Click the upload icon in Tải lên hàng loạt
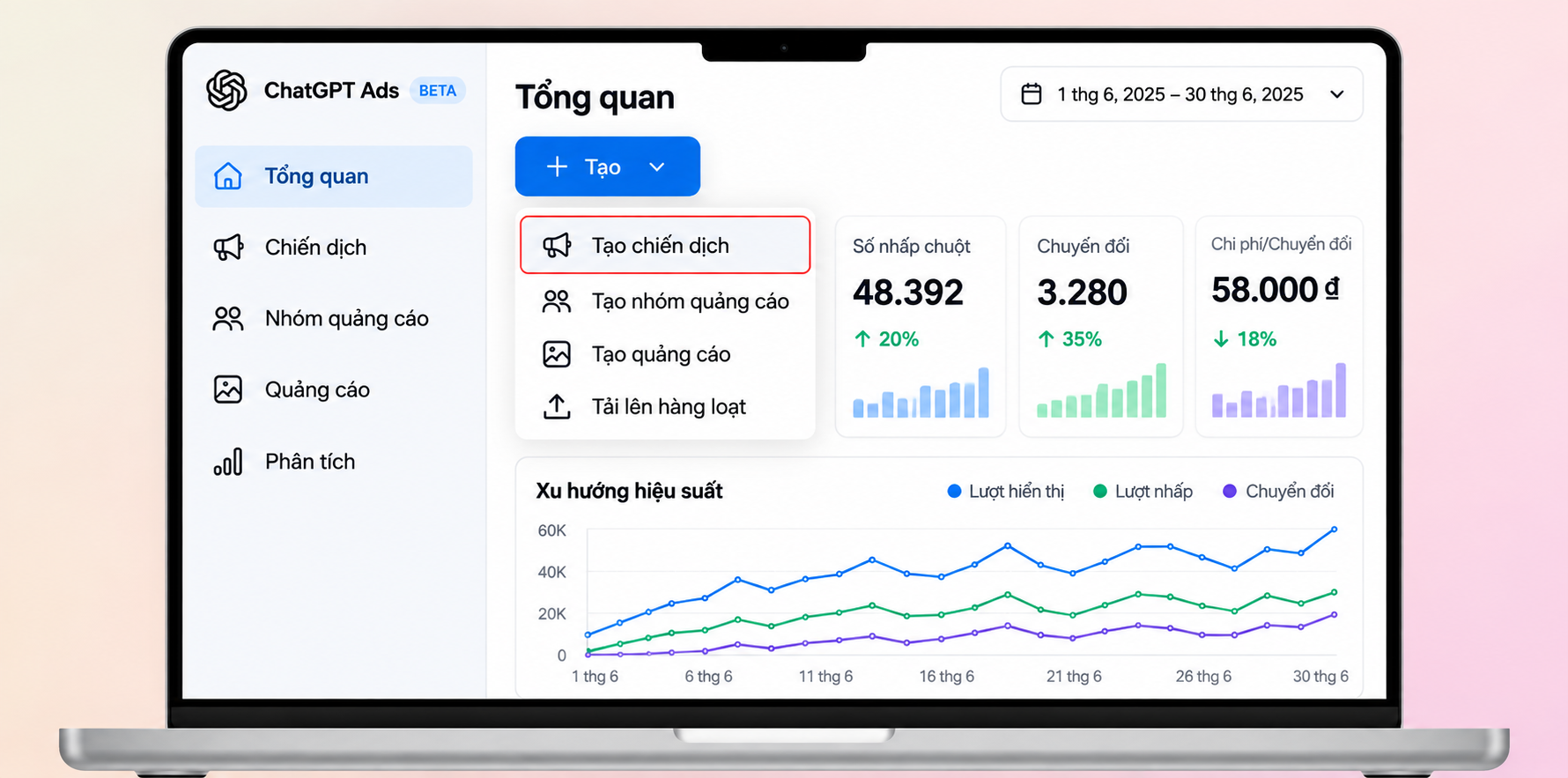Image resolution: width=1568 pixels, height=778 pixels. 557,406
